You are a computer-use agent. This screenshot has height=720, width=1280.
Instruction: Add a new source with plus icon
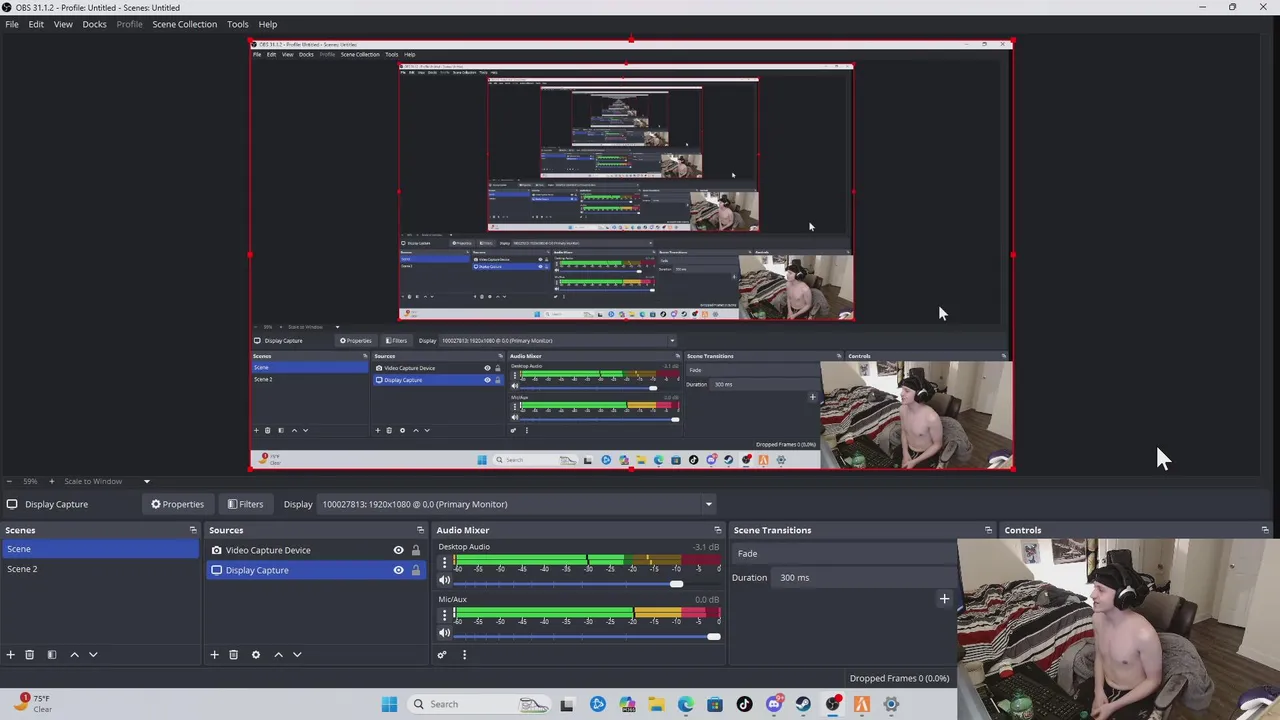pos(214,654)
